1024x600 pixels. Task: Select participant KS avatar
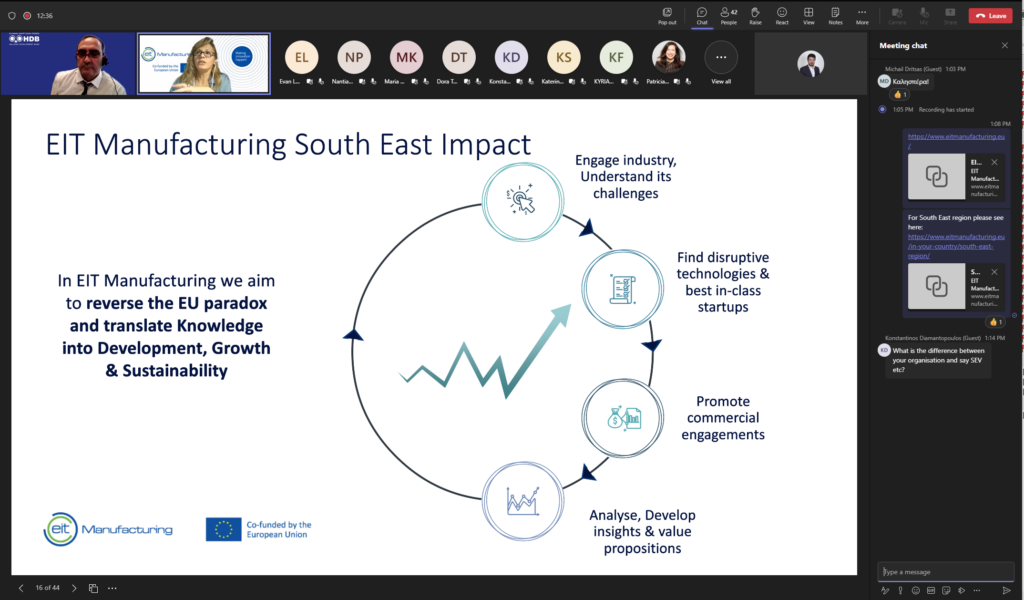coord(564,57)
